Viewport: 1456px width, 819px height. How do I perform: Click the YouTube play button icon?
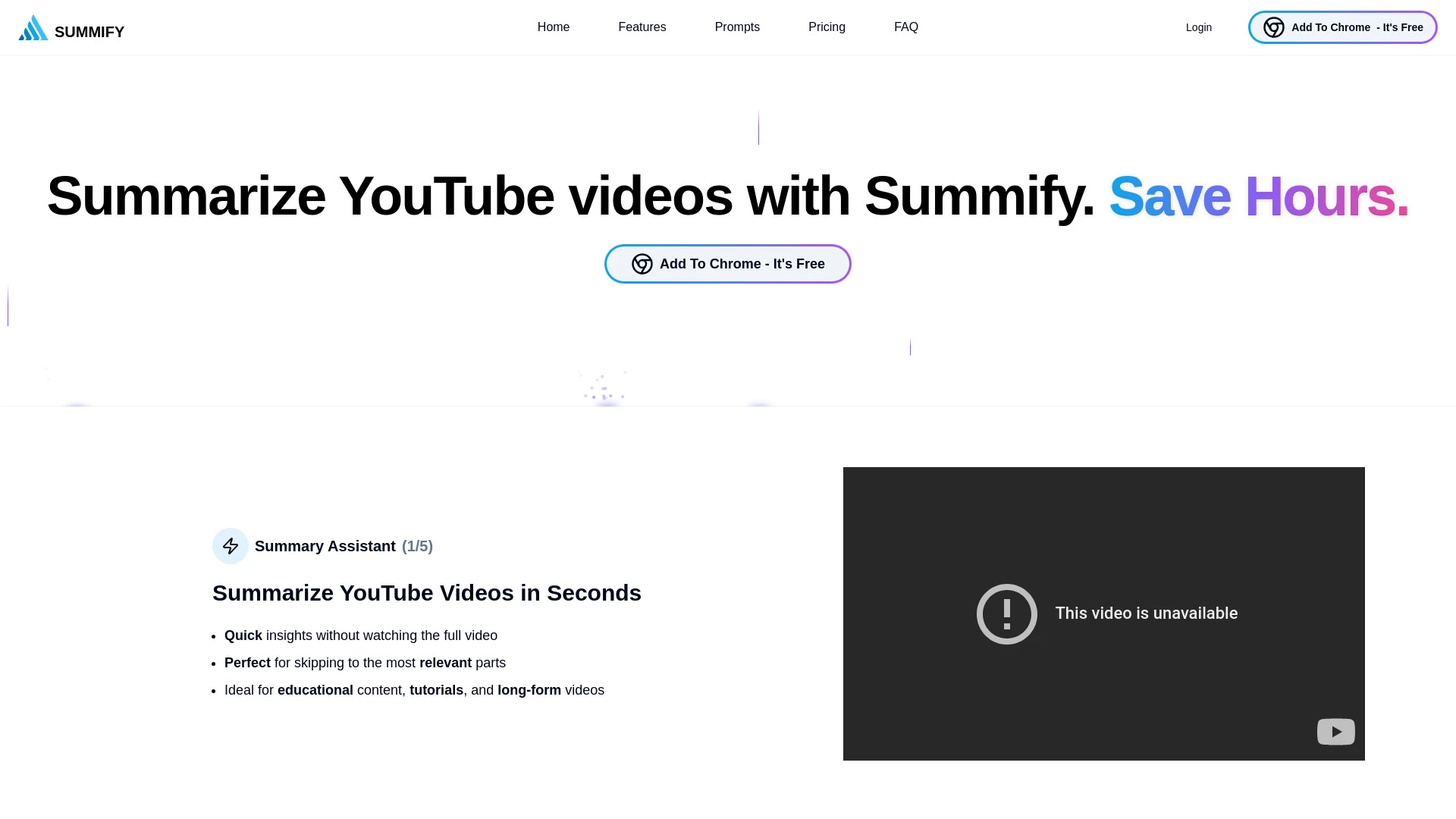click(1335, 732)
